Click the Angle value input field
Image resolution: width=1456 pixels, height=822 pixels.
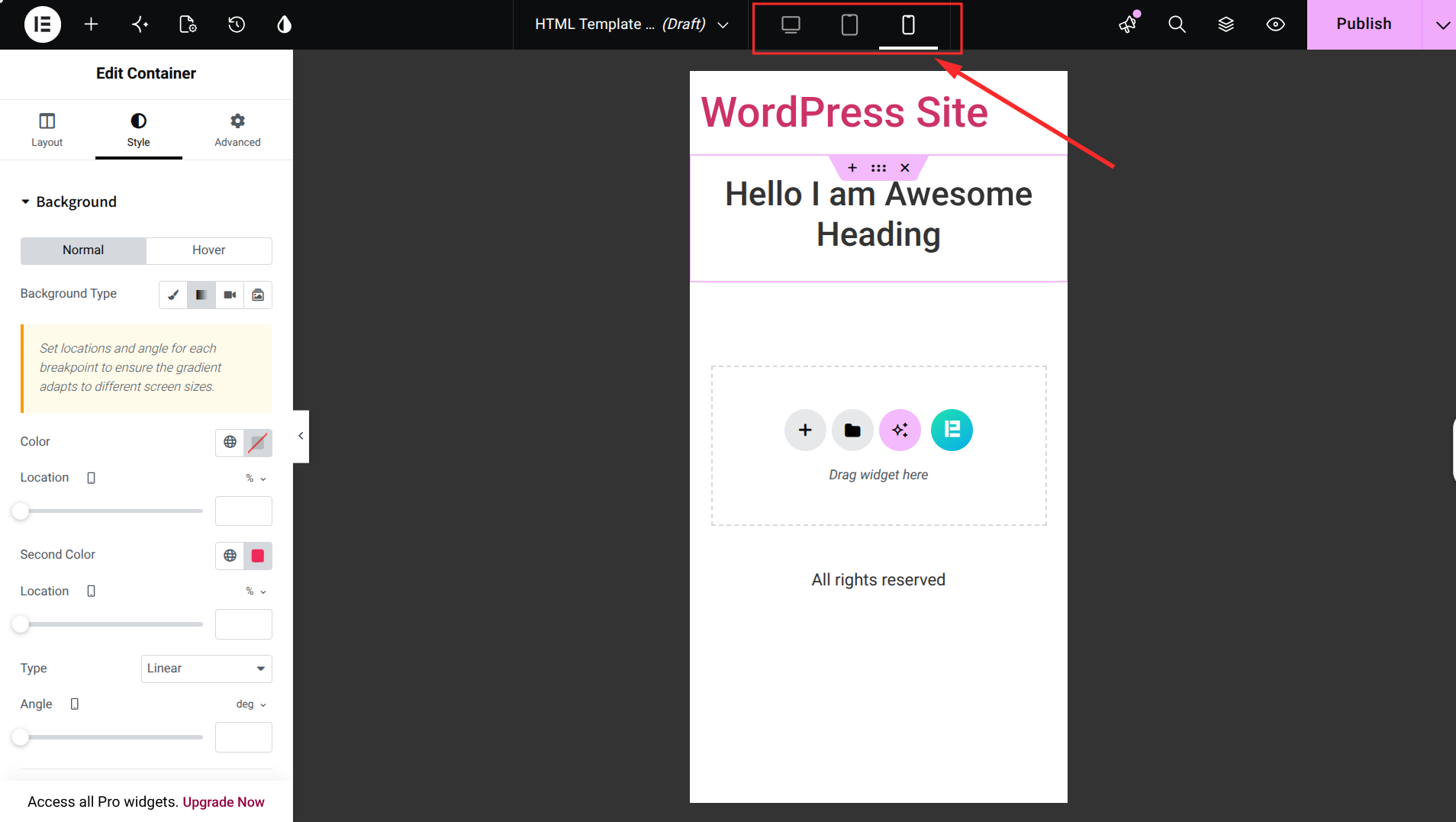tap(243, 737)
